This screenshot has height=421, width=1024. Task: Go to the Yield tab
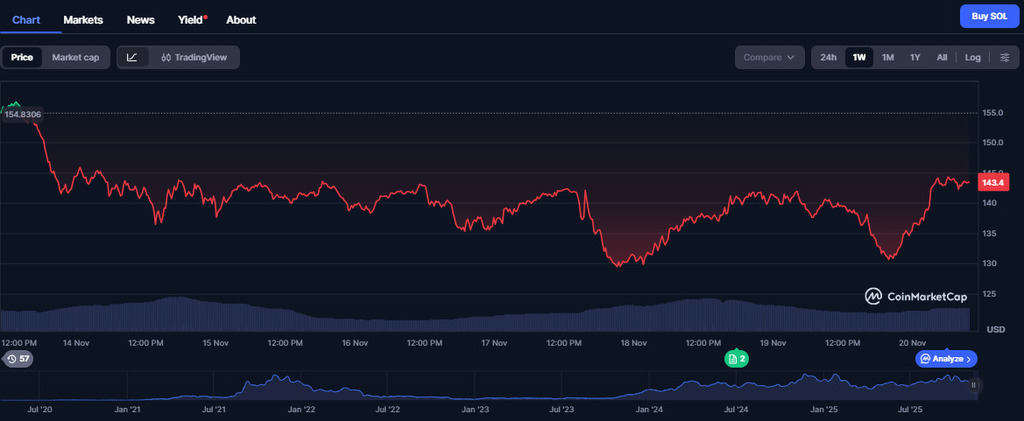click(x=190, y=19)
